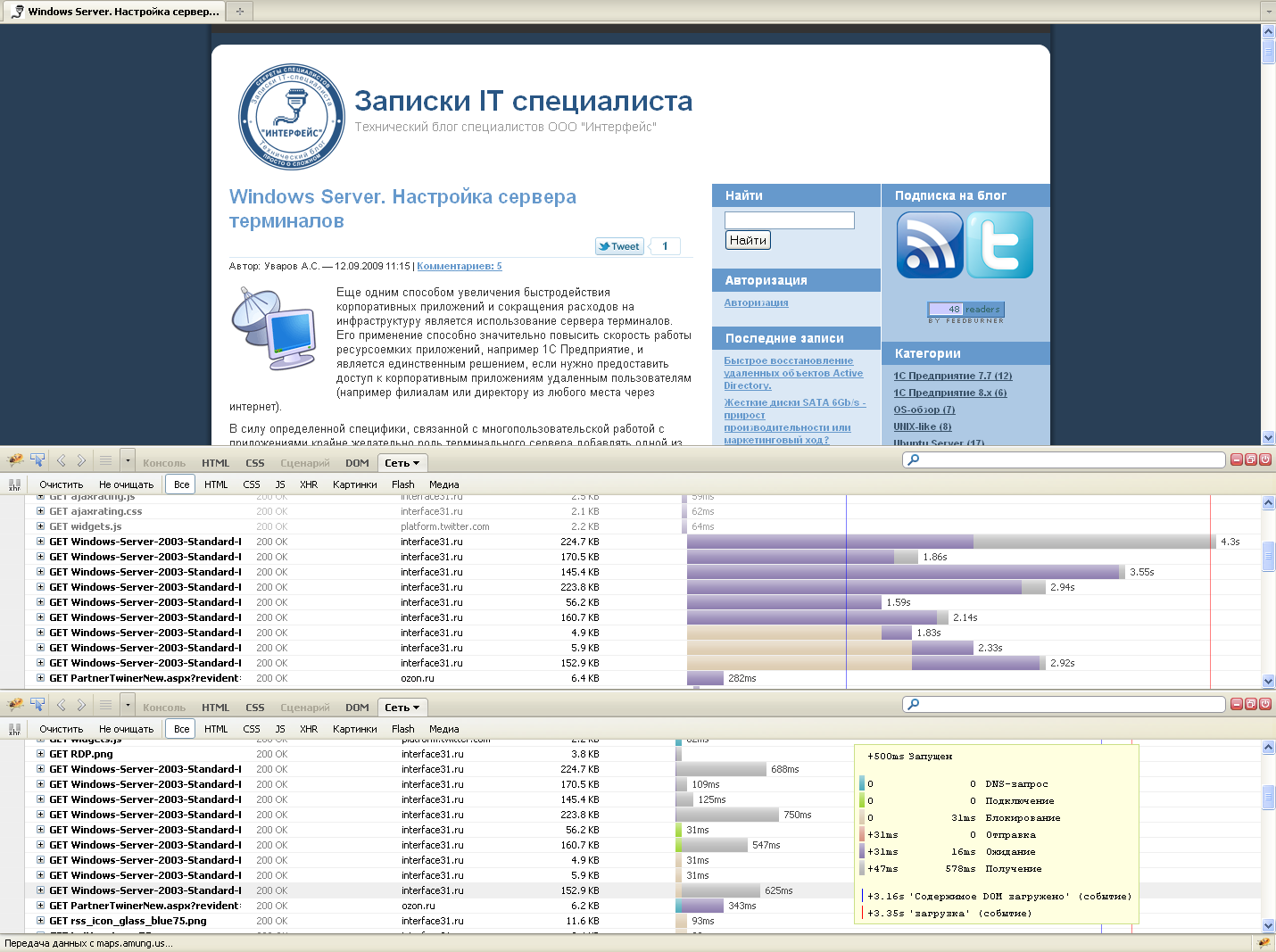
Task: Toggle the JS filter in the upper Net panel
Action: point(280,484)
